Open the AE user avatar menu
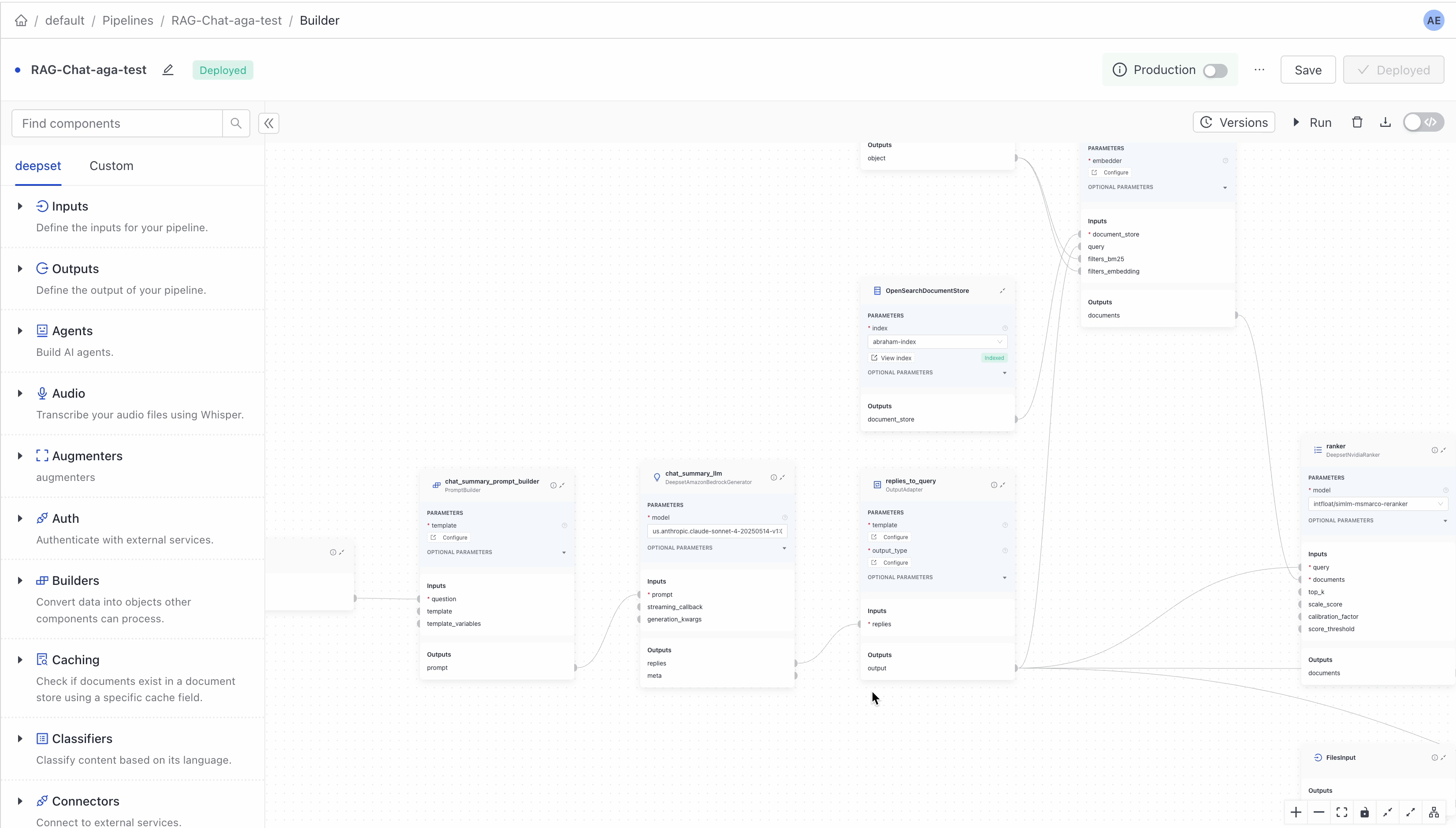The width and height of the screenshot is (1456, 828). pos(1433,20)
